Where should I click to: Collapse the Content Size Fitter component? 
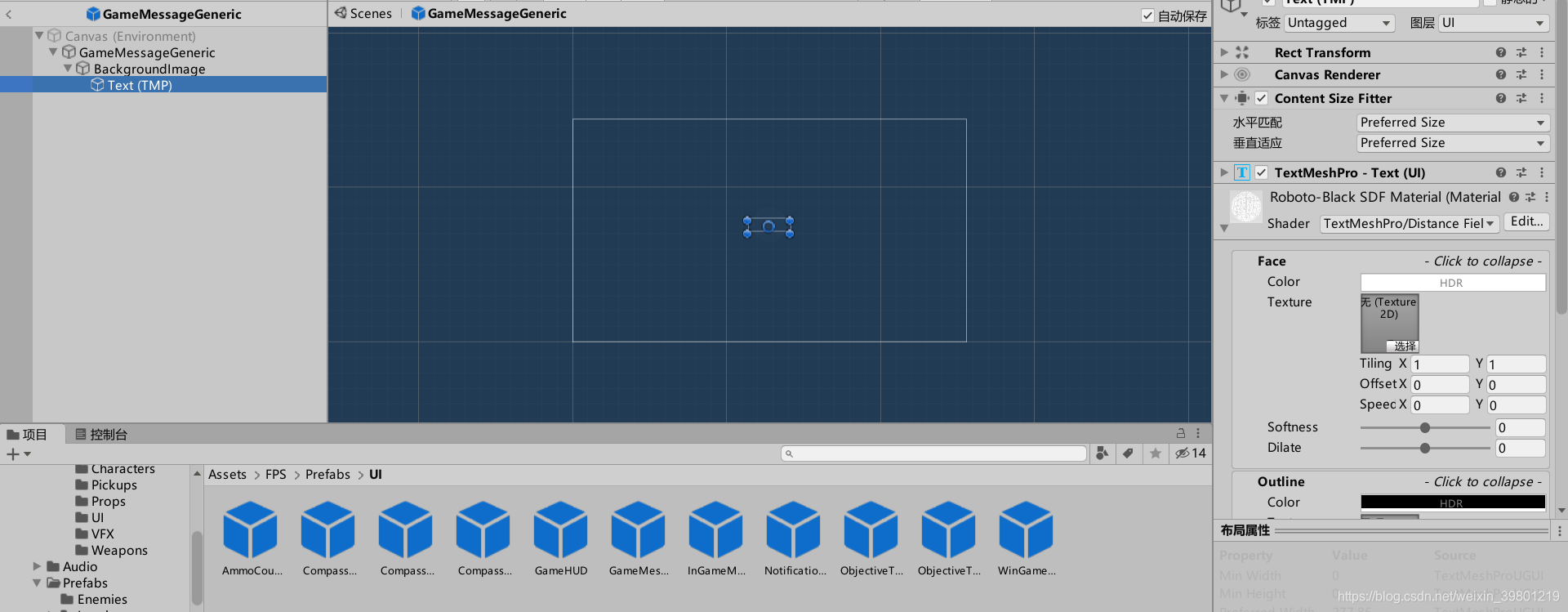pos(1223,98)
